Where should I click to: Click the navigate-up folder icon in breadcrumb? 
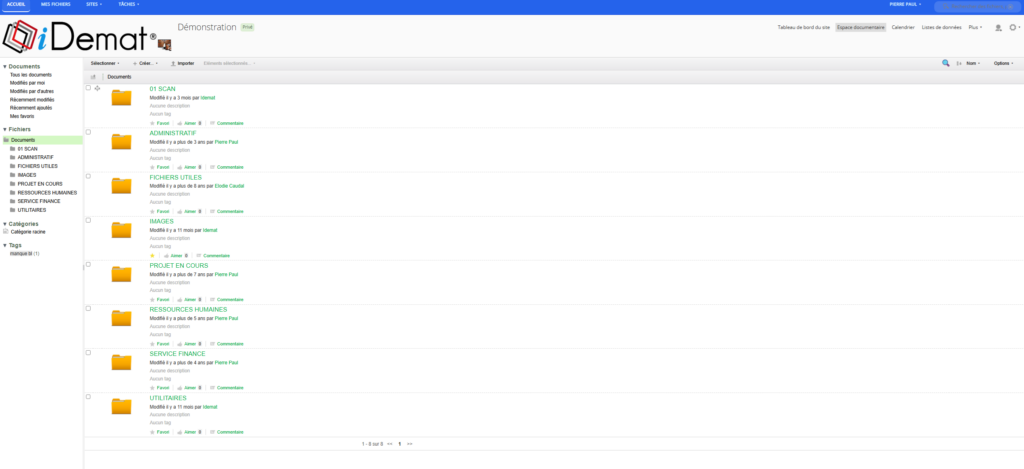tap(93, 77)
